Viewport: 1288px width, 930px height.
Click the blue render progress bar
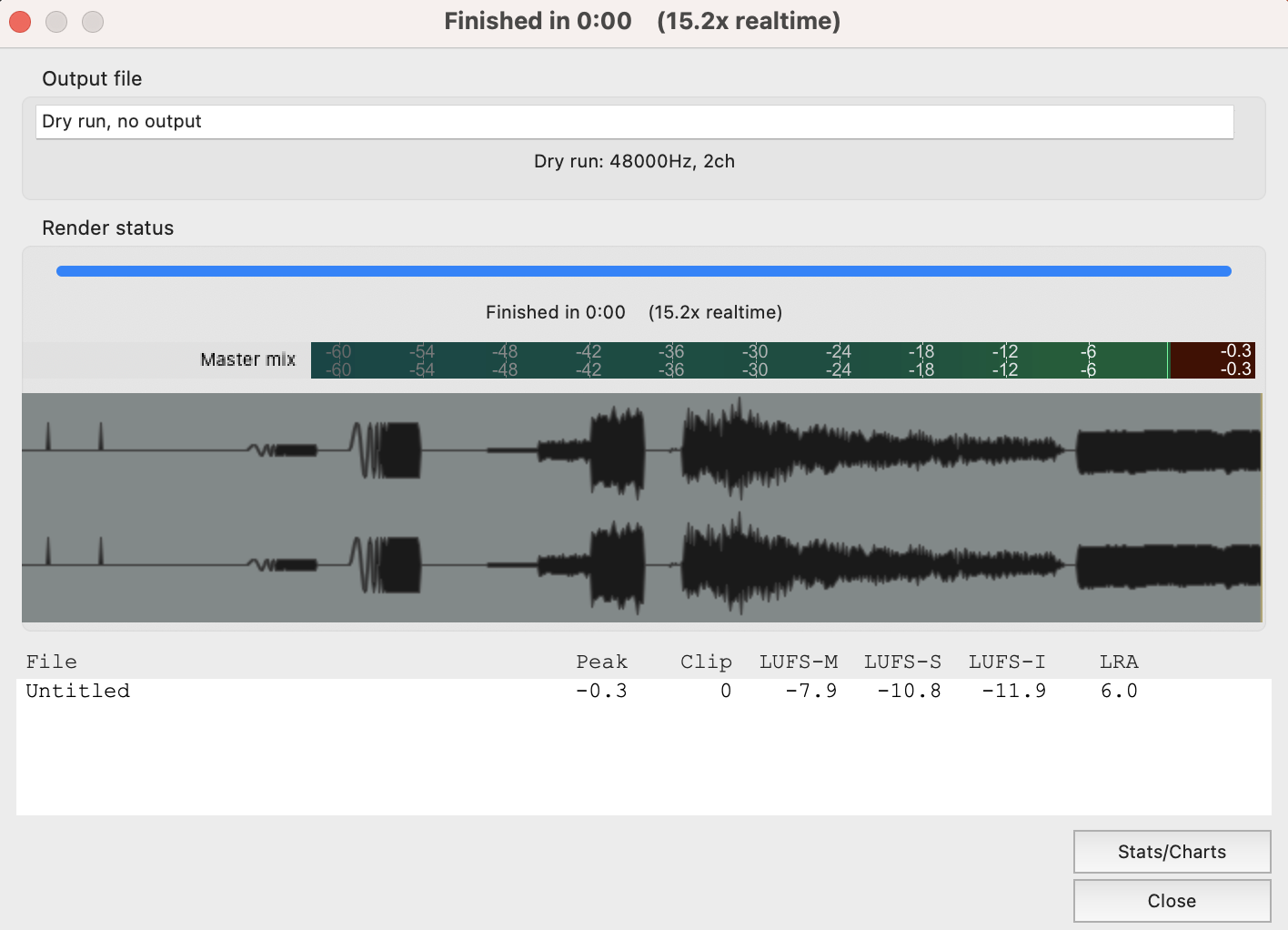click(643, 270)
